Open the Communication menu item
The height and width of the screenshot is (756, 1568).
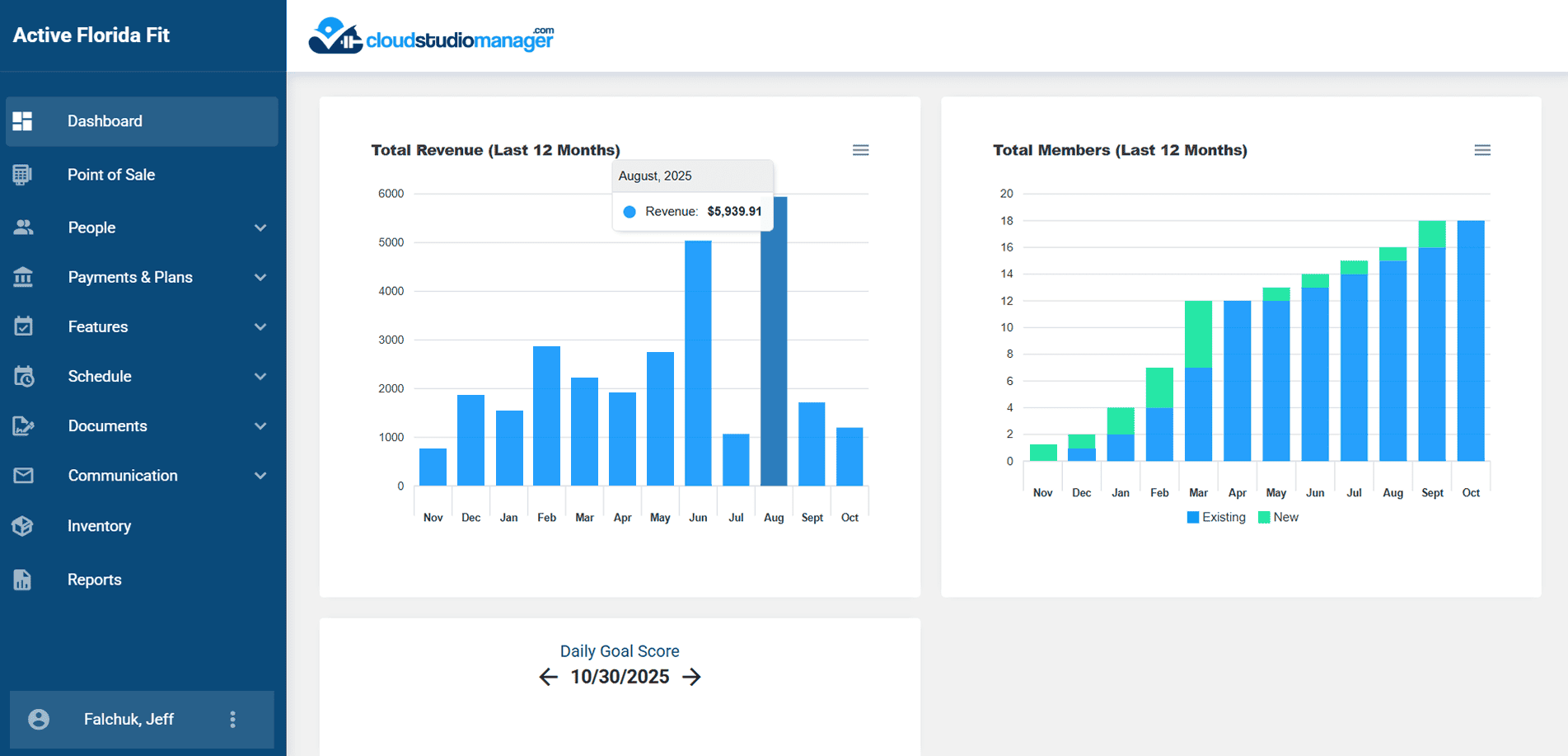[x=123, y=476]
